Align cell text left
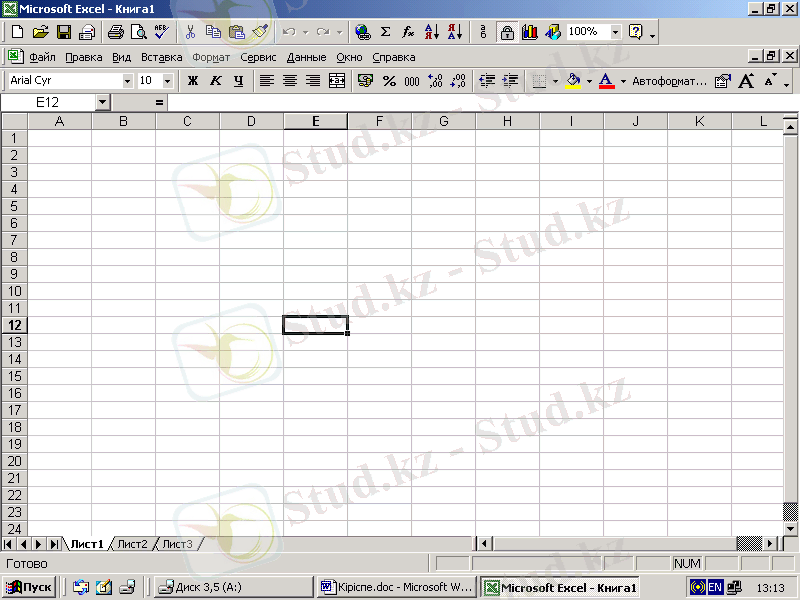 click(x=267, y=81)
